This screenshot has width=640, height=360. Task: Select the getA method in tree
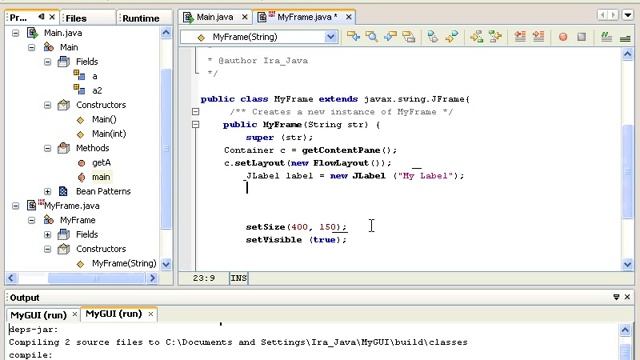point(101,162)
